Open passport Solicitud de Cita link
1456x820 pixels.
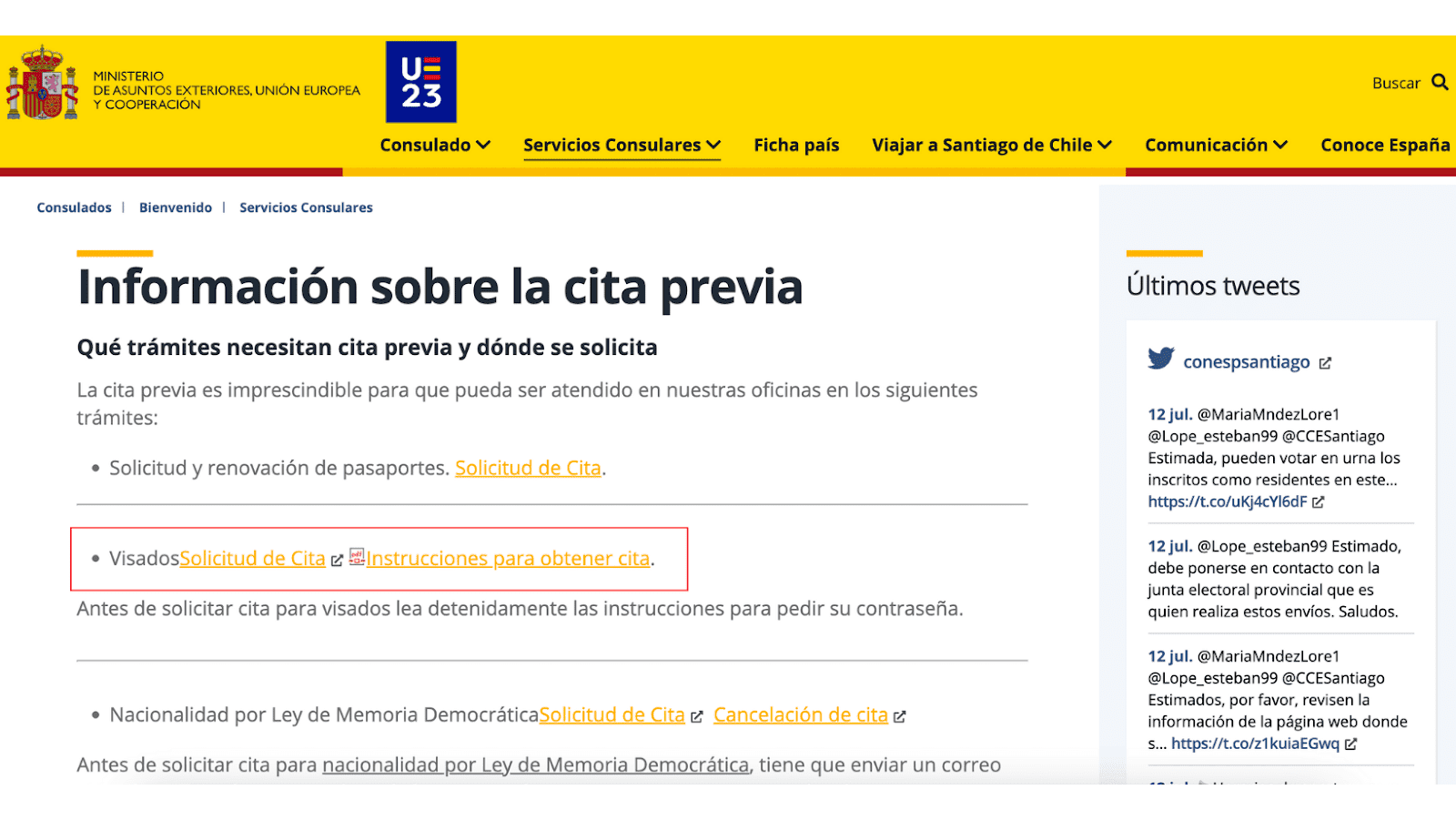click(x=528, y=468)
